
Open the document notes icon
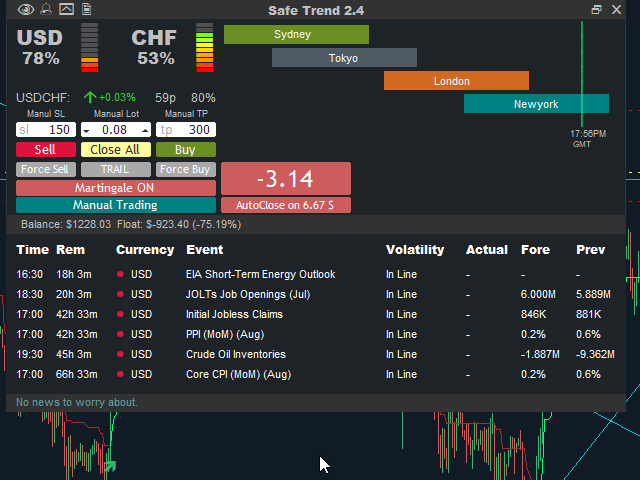point(87,9)
